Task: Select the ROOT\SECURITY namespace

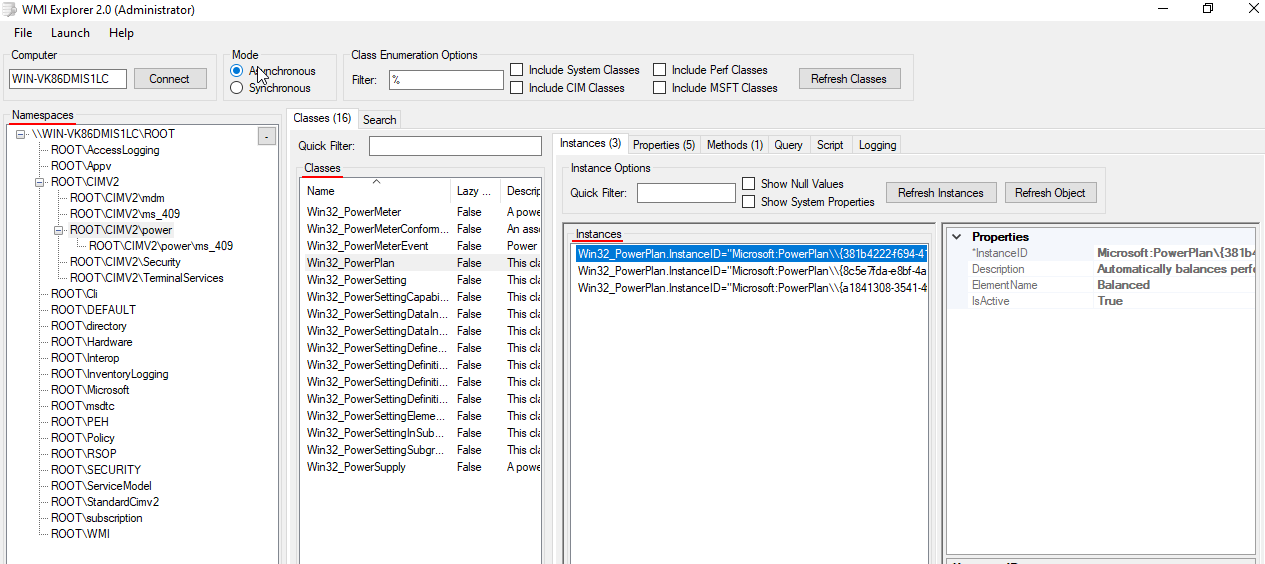Action: [x=96, y=470]
